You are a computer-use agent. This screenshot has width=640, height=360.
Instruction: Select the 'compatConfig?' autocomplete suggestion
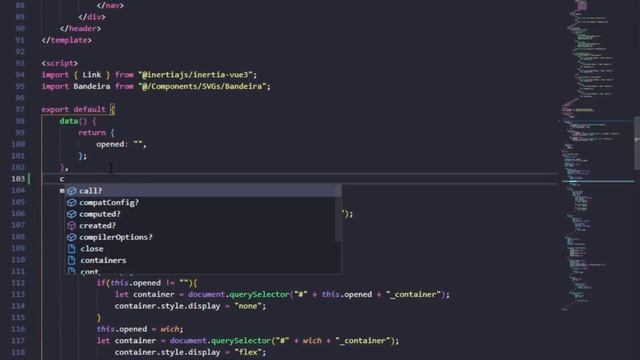pos(203,202)
